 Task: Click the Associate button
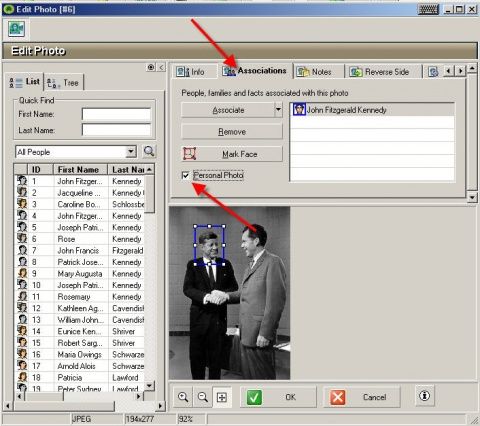(228, 110)
